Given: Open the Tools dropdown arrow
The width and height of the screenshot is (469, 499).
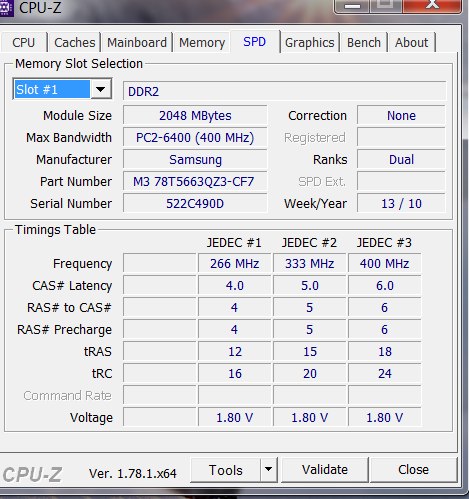Looking at the screenshot, I should pos(268,470).
